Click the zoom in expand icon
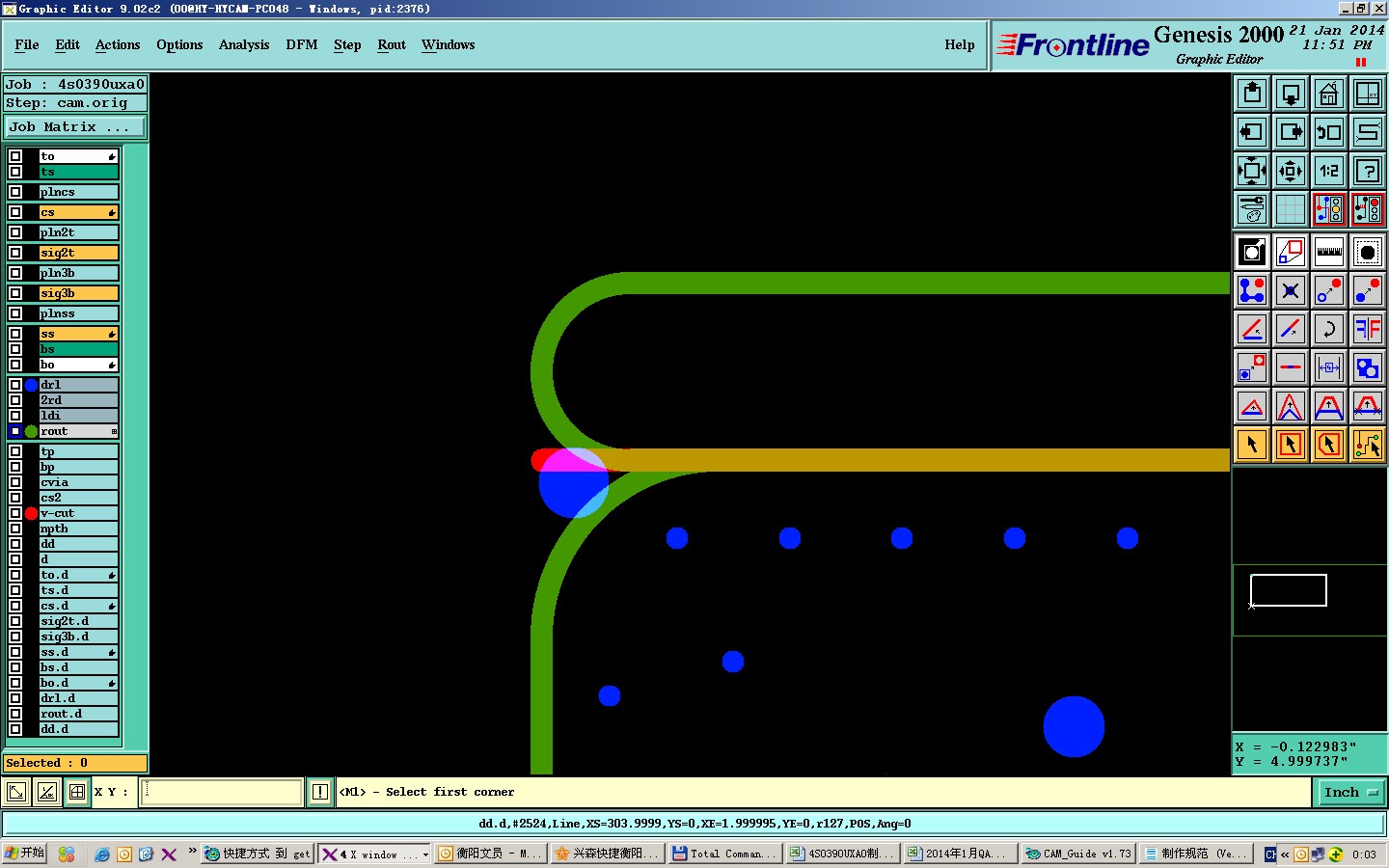The width and height of the screenshot is (1389, 868). point(1252,171)
